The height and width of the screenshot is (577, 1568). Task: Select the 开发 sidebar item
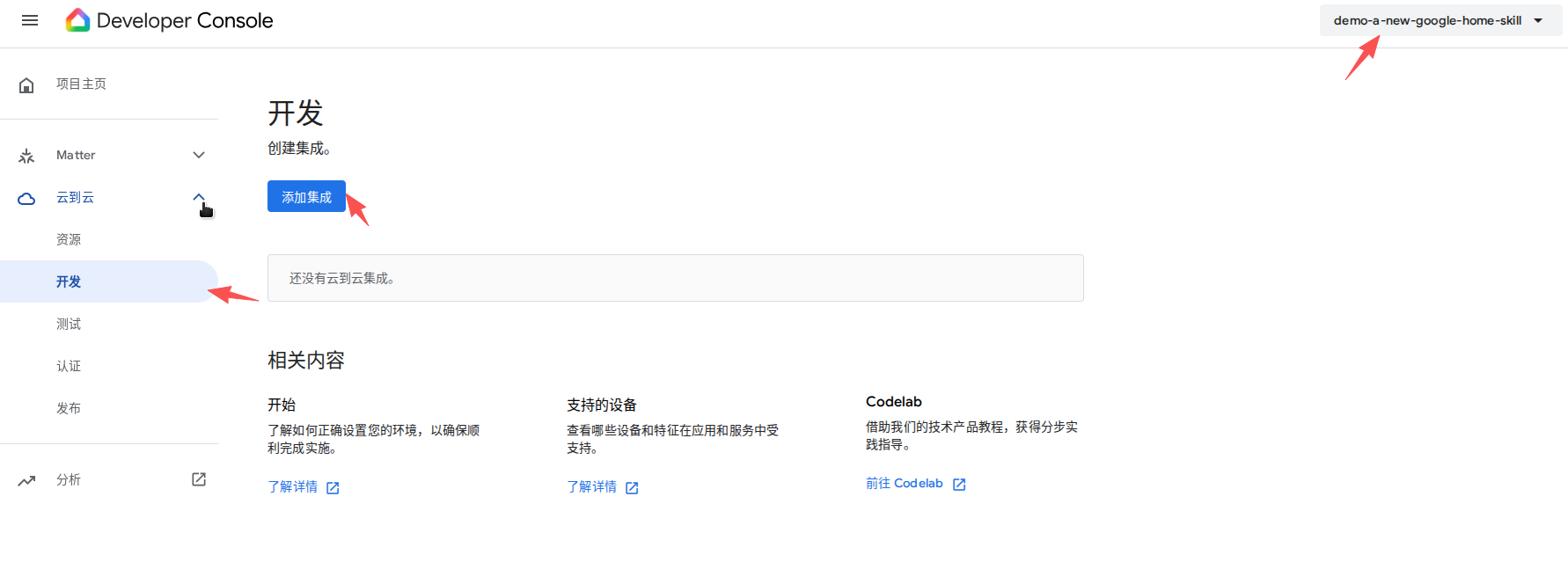(109, 281)
